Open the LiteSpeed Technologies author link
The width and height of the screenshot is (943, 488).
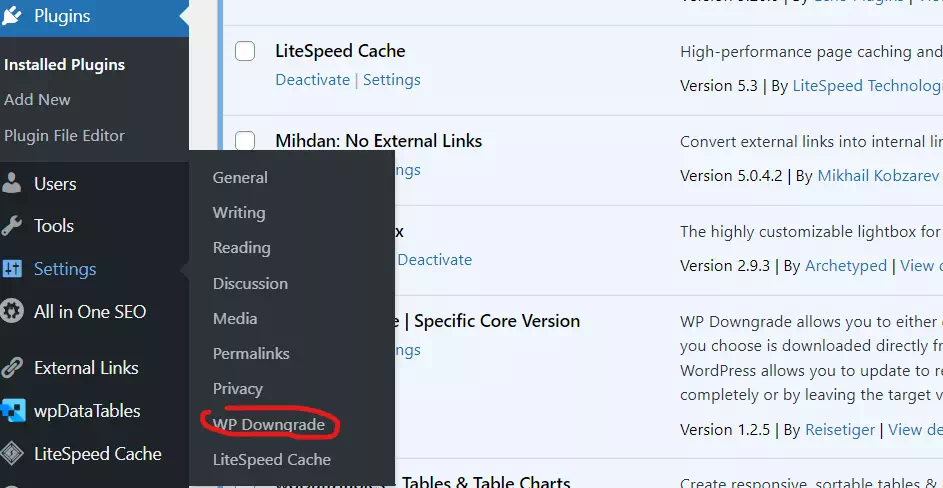click(868, 85)
